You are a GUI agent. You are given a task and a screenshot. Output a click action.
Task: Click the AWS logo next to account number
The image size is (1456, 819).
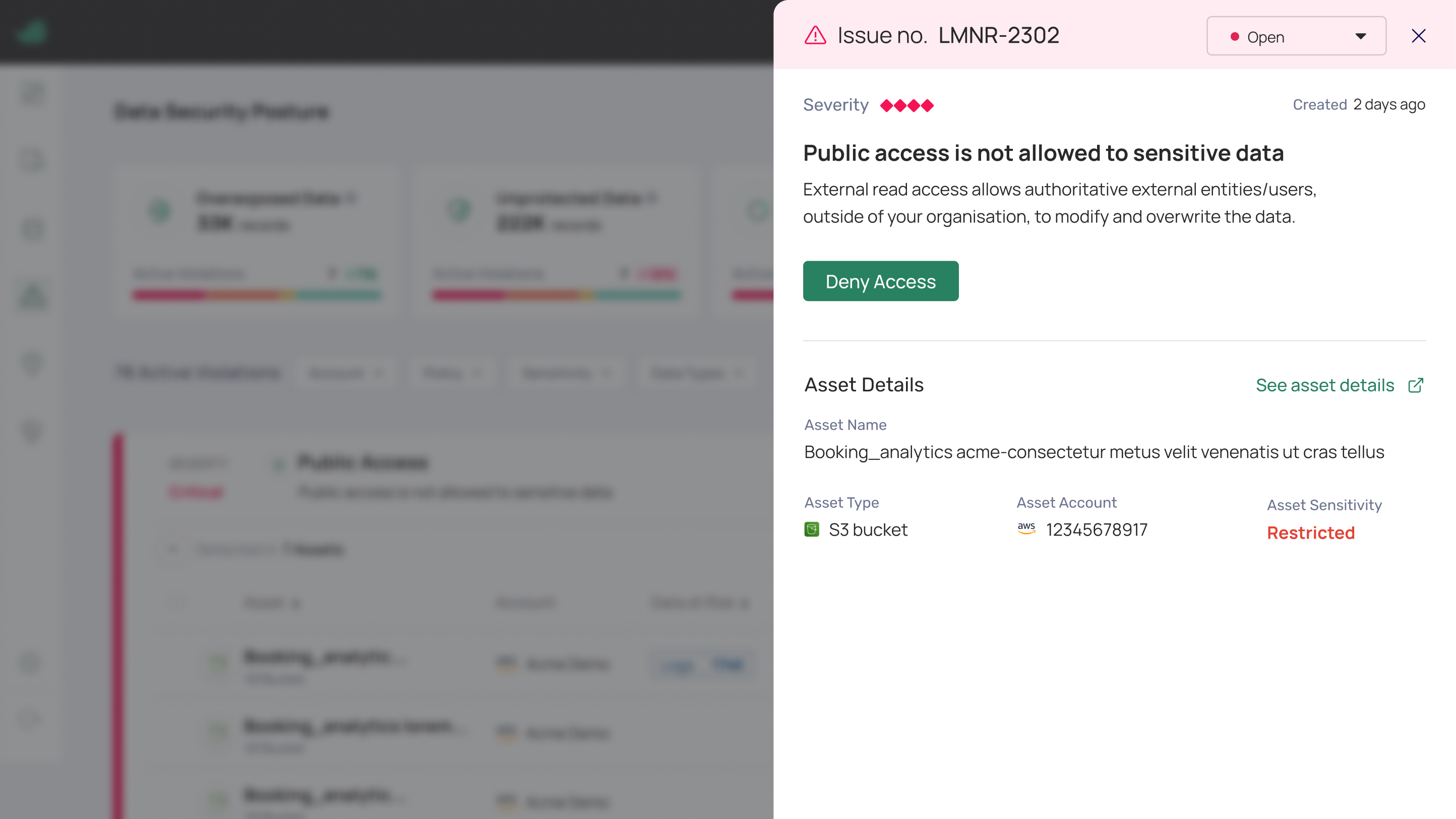(x=1026, y=529)
